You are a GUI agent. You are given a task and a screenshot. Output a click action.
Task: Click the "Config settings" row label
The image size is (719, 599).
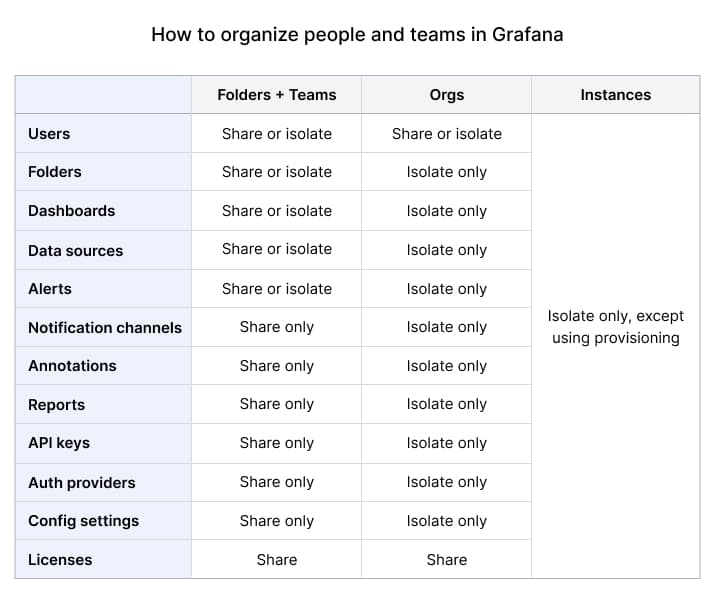(x=83, y=521)
